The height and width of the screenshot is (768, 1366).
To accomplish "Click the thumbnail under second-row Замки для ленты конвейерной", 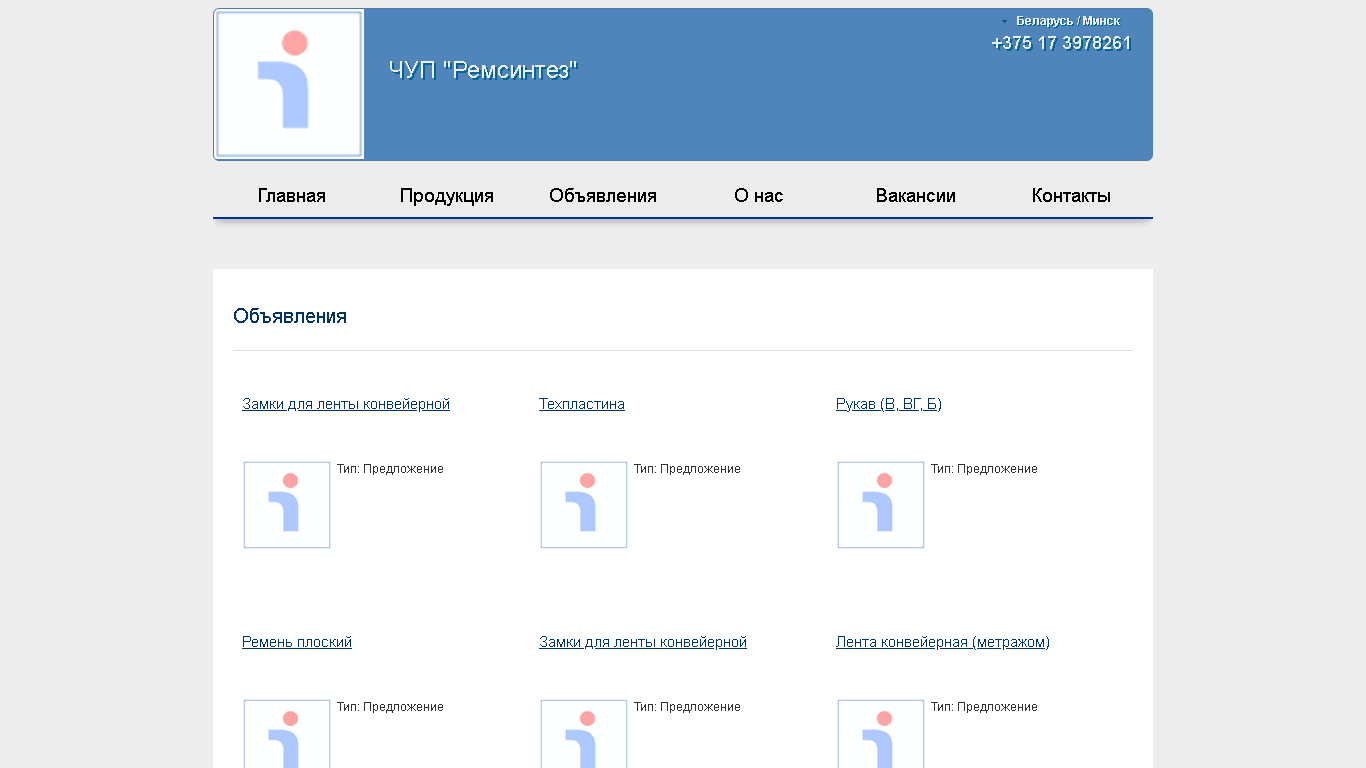I will 584,734.
